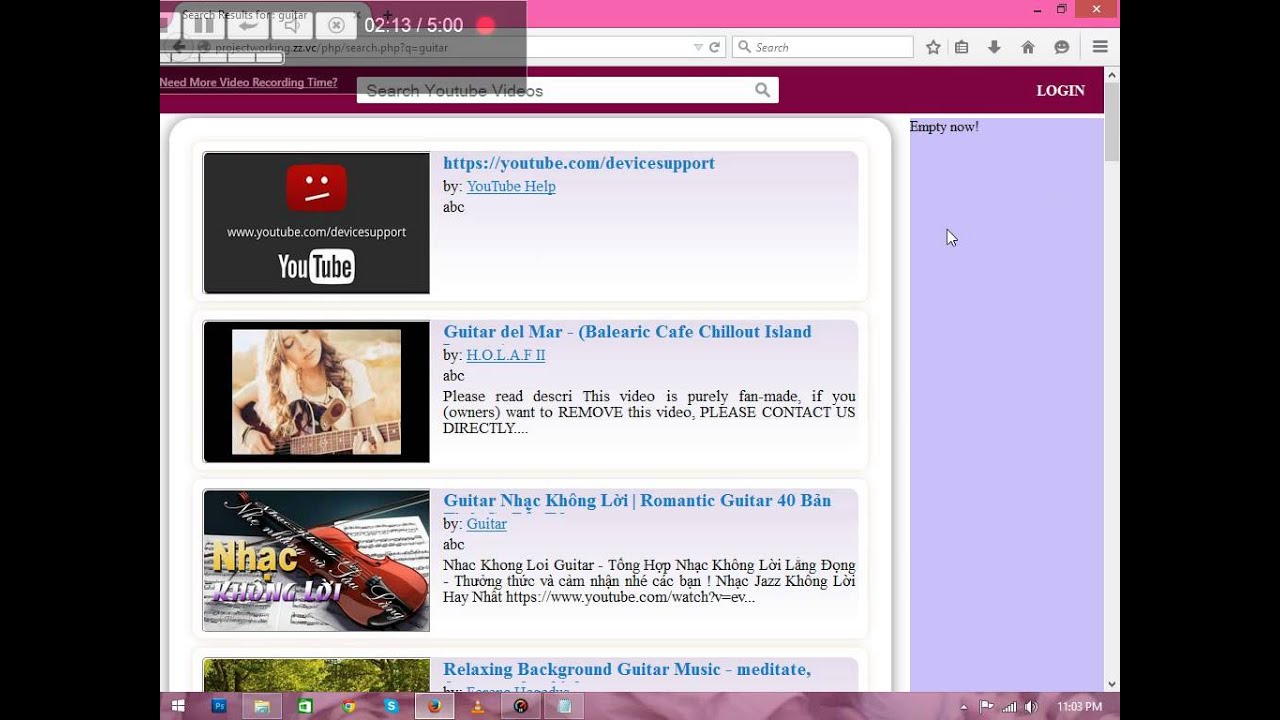The width and height of the screenshot is (1280, 720).
Task: Show your bookmarks list
Action: [962, 47]
